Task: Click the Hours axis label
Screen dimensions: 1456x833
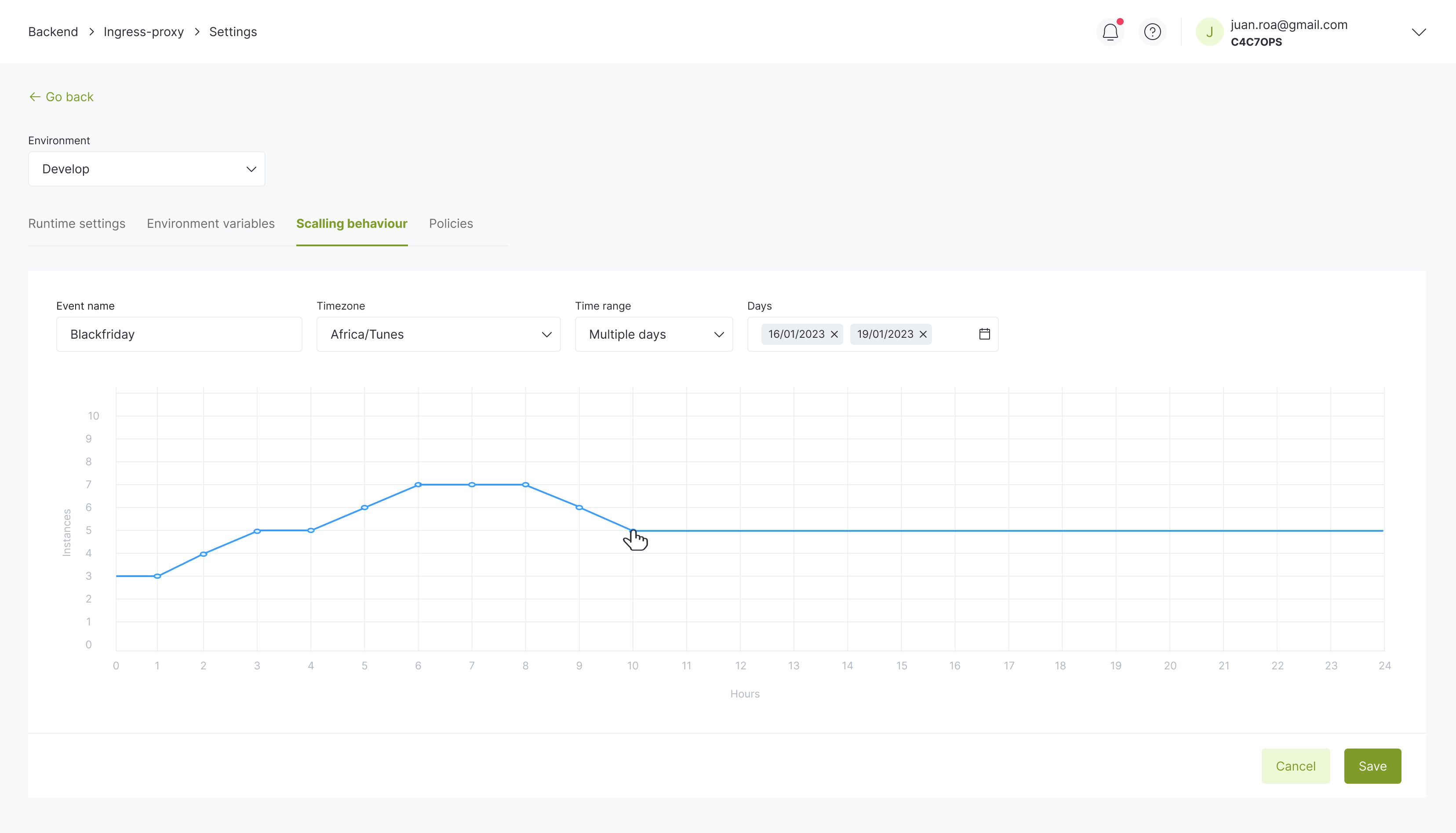Action: point(745,694)
